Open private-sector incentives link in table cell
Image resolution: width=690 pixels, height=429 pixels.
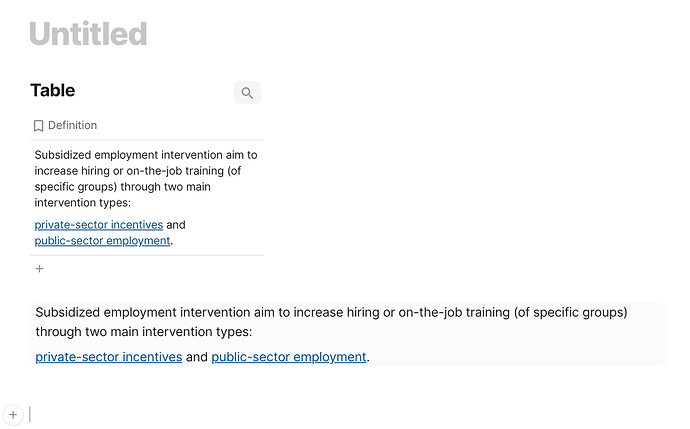tap(98, 225)
